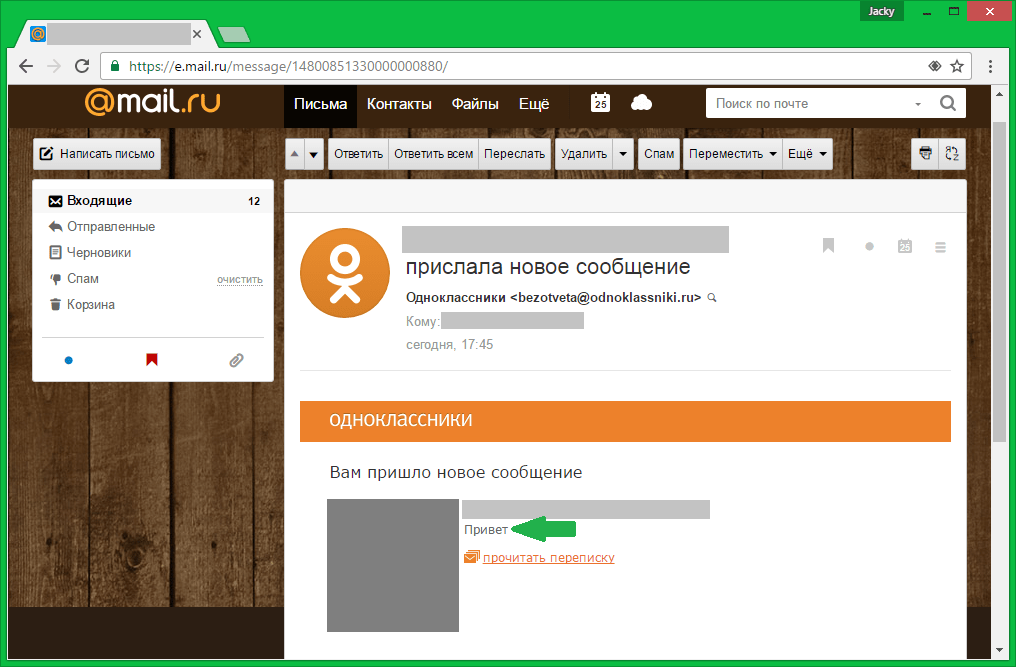Open the Mail.ru cloud icon
Viewport: 1016px width, 667px height.
[641, 103]
